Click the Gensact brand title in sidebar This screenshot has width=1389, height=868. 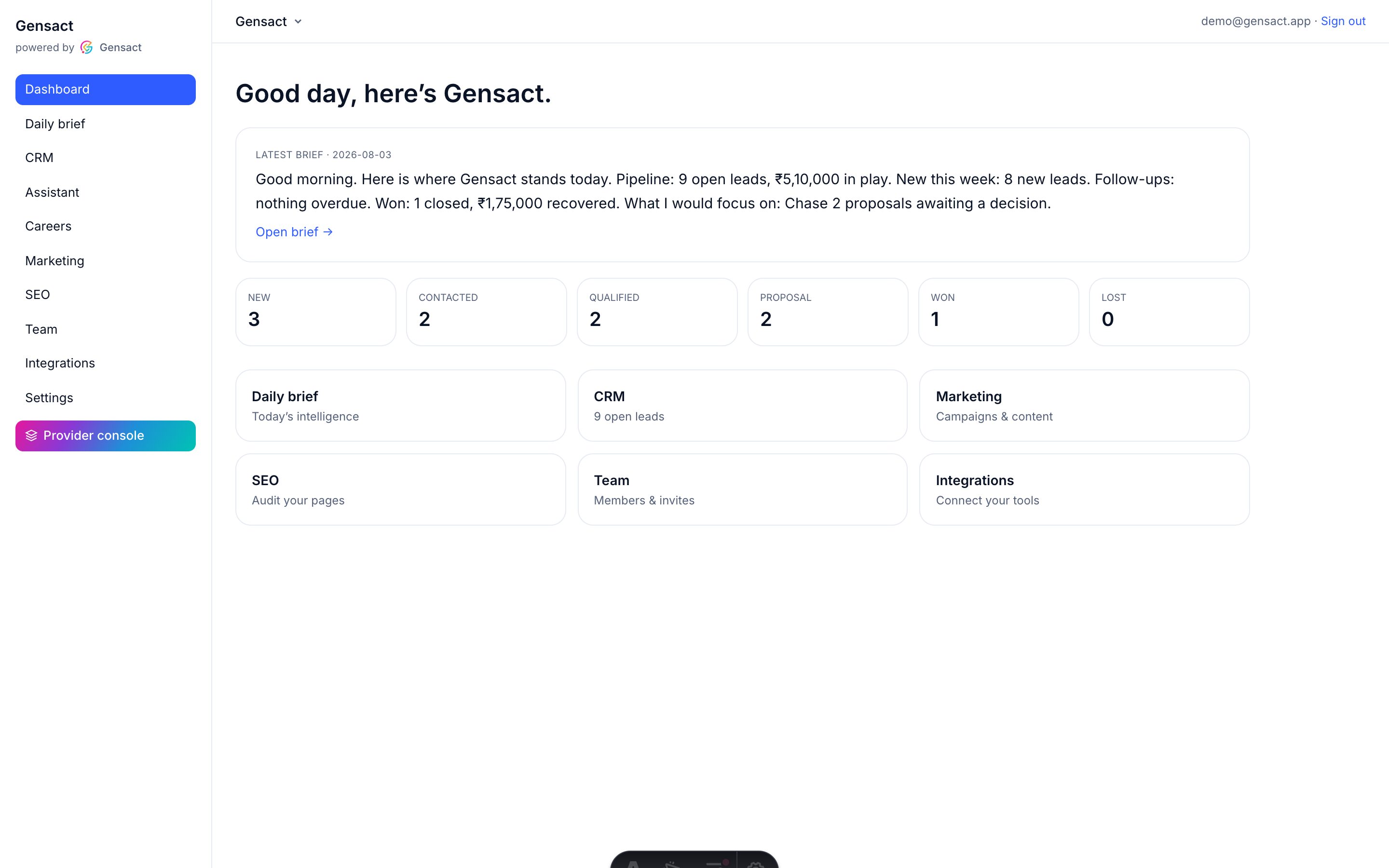coord(44,26)
